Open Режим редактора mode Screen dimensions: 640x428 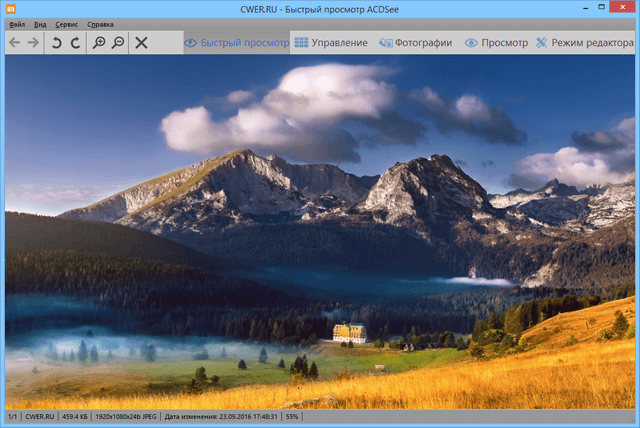pos(584,43)
